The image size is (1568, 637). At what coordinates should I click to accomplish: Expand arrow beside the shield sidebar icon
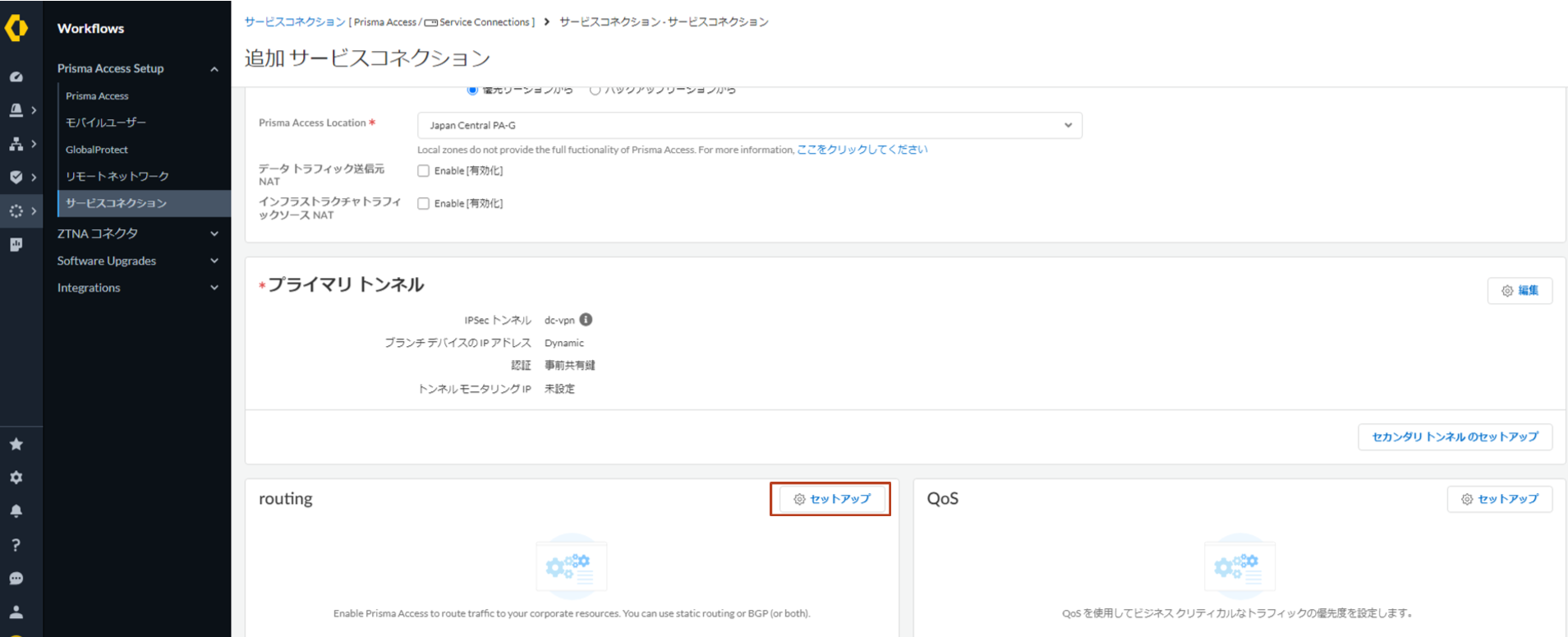[34, 177]
